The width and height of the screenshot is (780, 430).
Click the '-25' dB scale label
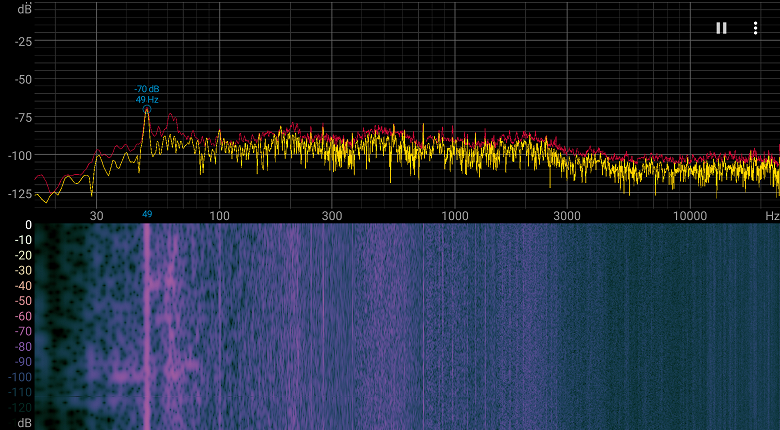(23, 42)
